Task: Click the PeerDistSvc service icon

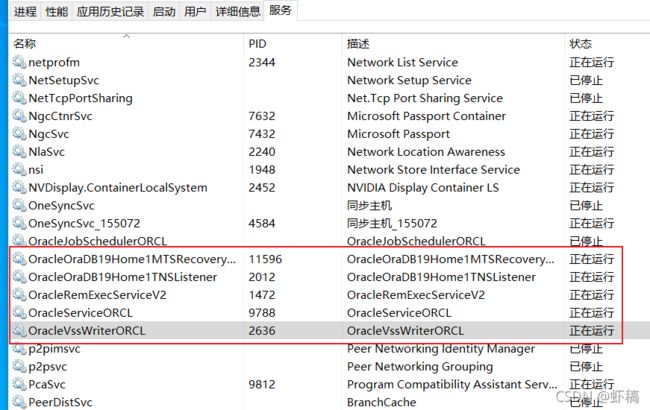Action: pyautogui.click(x=19, y=402)
